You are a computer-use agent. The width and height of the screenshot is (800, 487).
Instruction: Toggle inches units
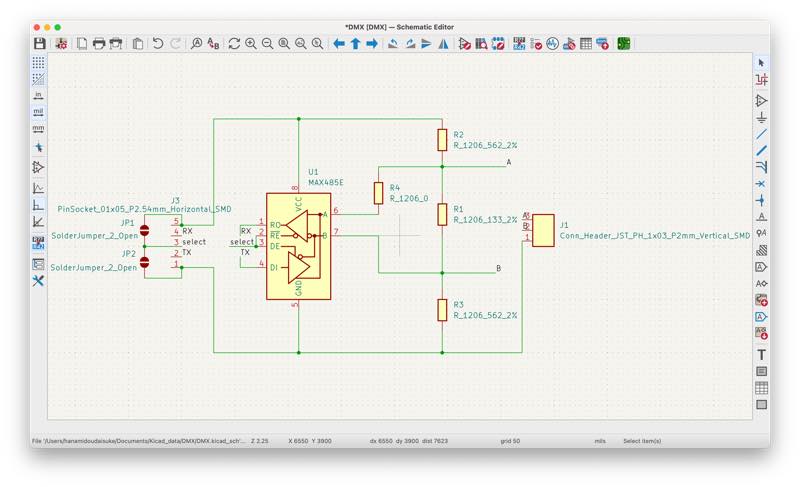(x=38, y=95)
